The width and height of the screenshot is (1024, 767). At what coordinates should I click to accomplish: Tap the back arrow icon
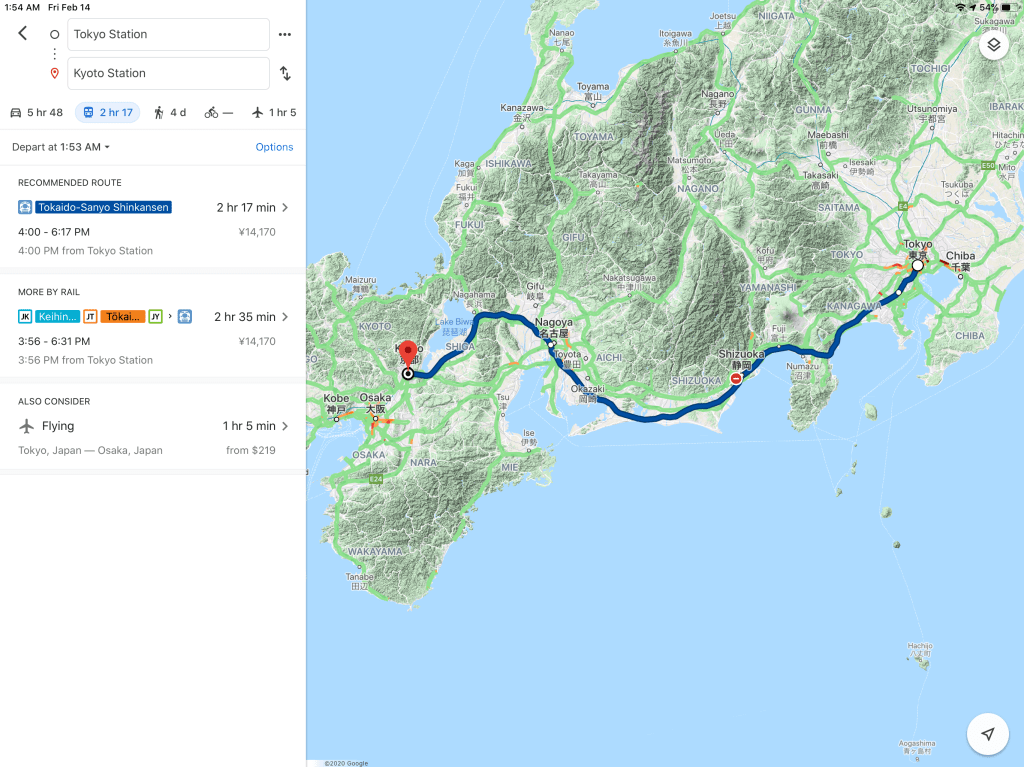click(23, 34)
